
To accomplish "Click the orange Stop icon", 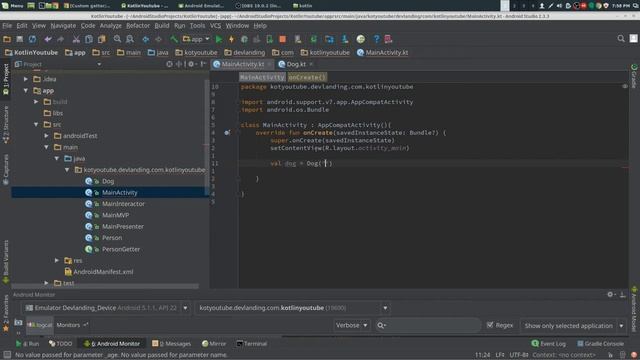I will [x=282, y=39].
